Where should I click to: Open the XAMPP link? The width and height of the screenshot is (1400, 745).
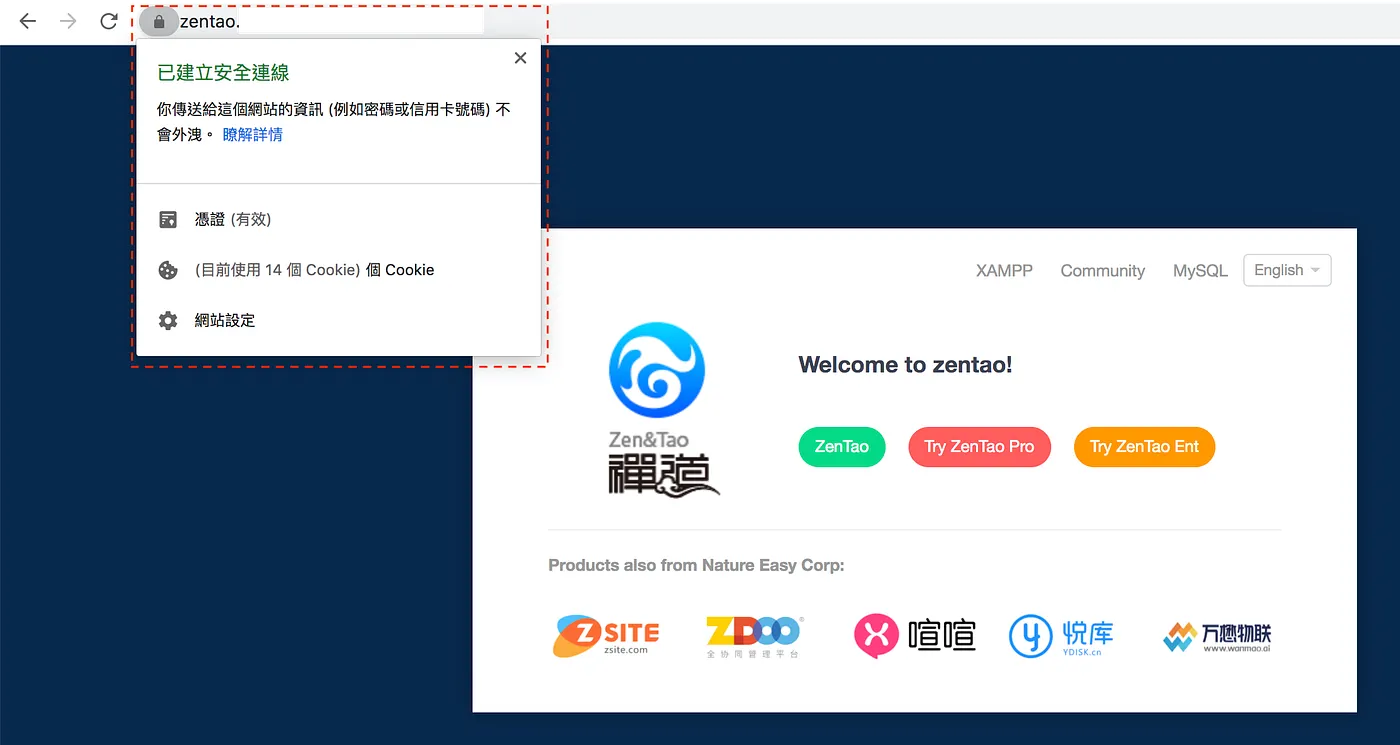[x=1004, y=271]
